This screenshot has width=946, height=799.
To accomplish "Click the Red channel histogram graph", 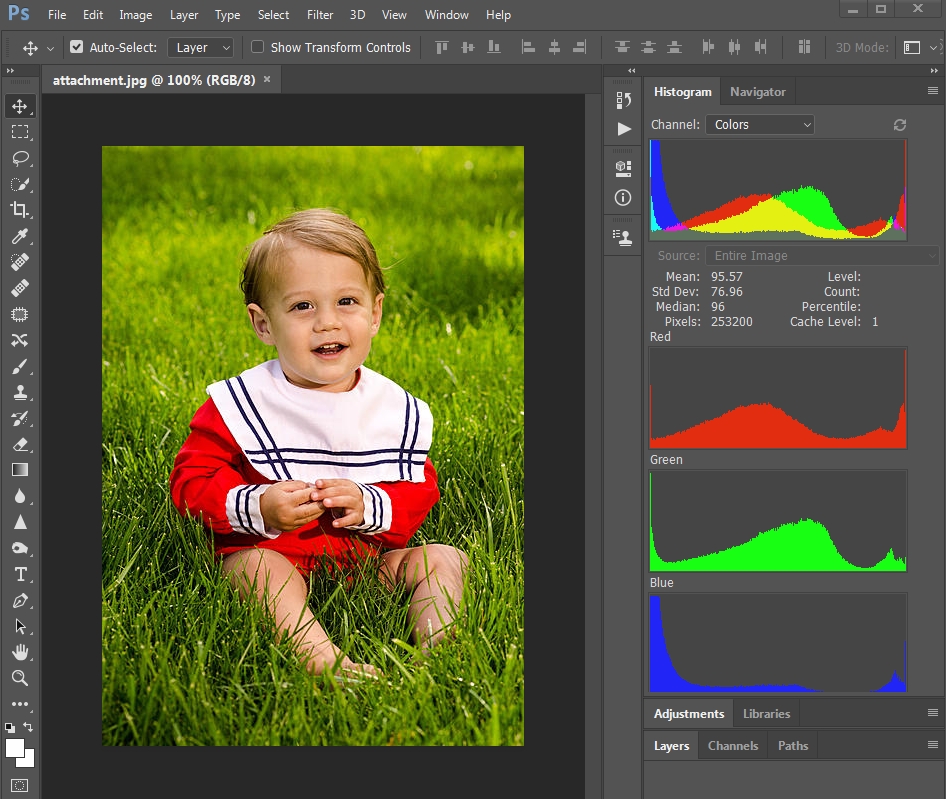I will (x=778, y=398).
